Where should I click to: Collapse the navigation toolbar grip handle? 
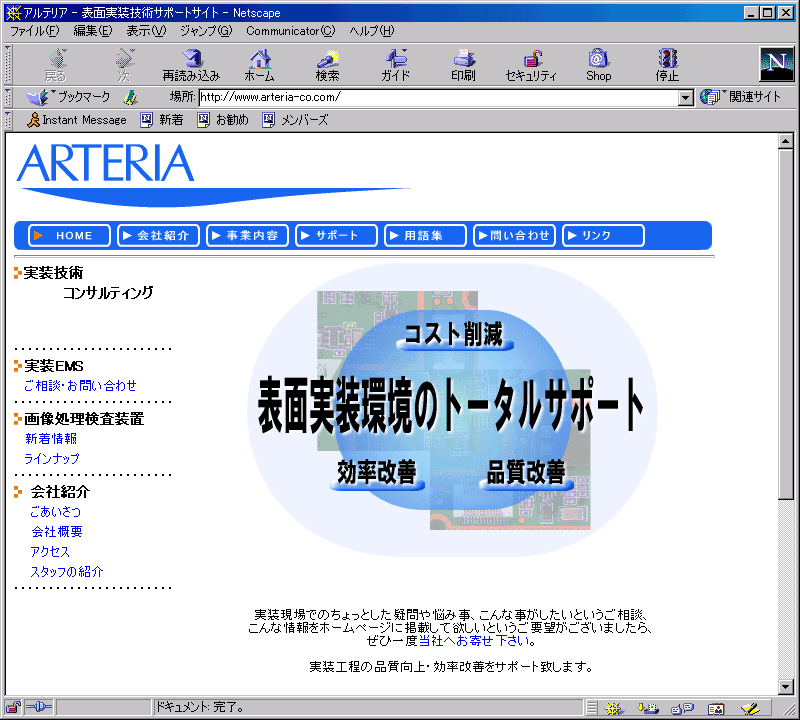(8, 64)
